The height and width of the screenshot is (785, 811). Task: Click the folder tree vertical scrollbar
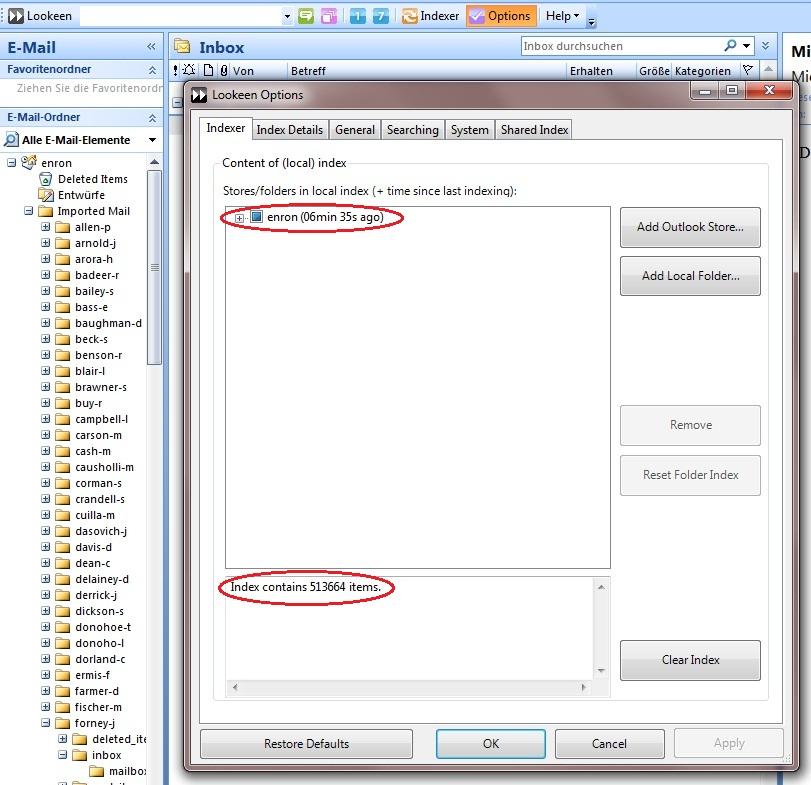pyautogui.click(x=154, y=268)
